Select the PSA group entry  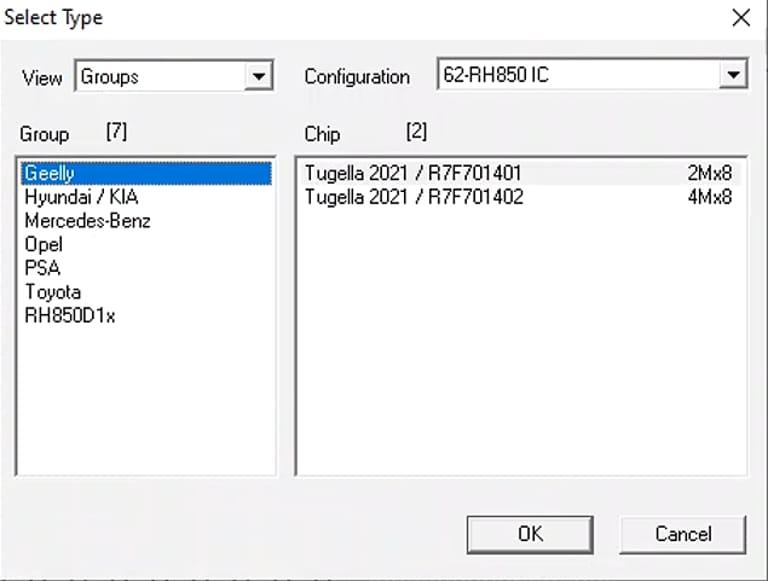(x=42, y=268)
